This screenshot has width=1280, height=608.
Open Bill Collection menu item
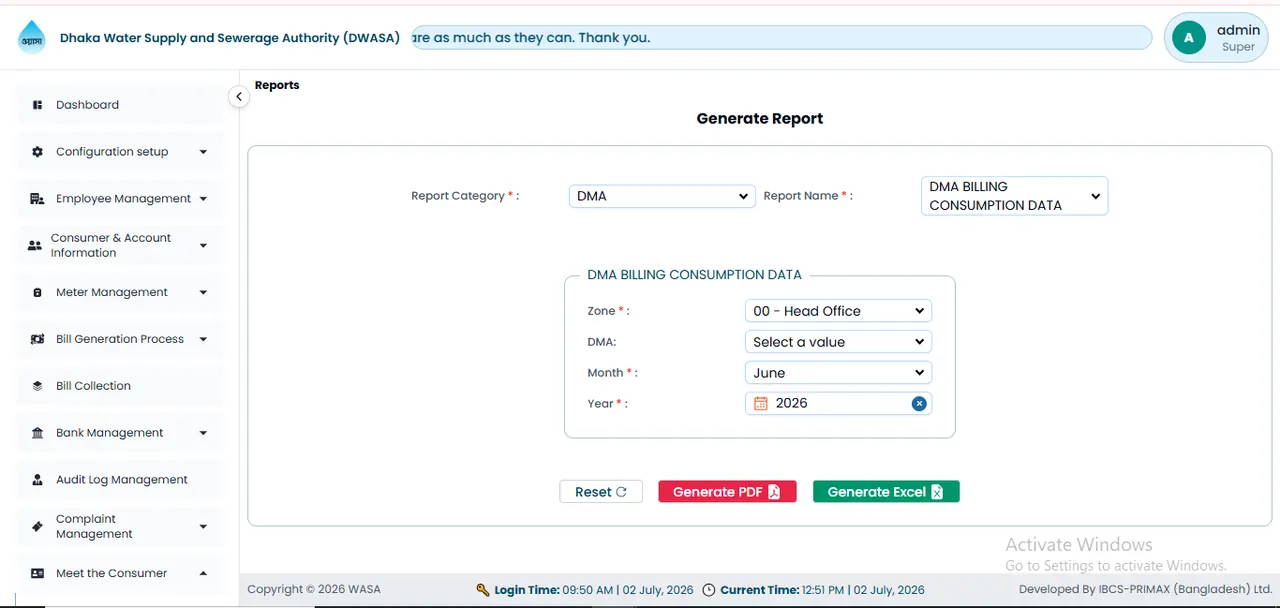coord(120,386)
